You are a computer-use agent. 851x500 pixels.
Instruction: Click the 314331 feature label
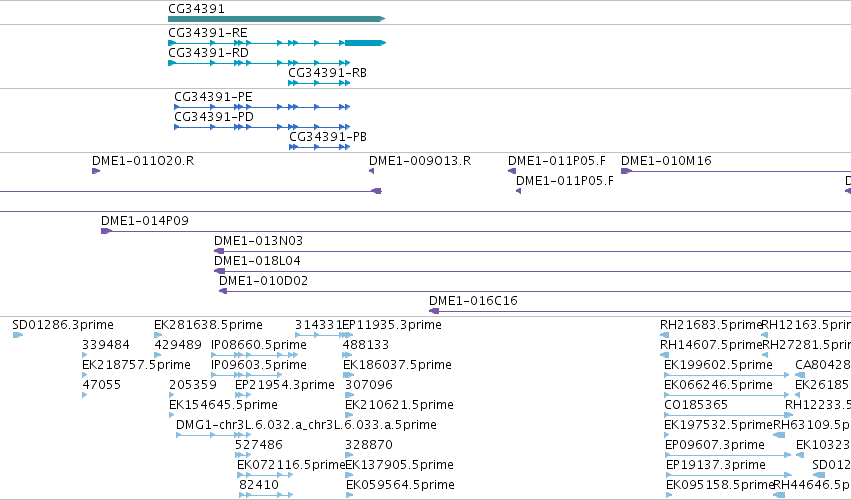(319, 325)
